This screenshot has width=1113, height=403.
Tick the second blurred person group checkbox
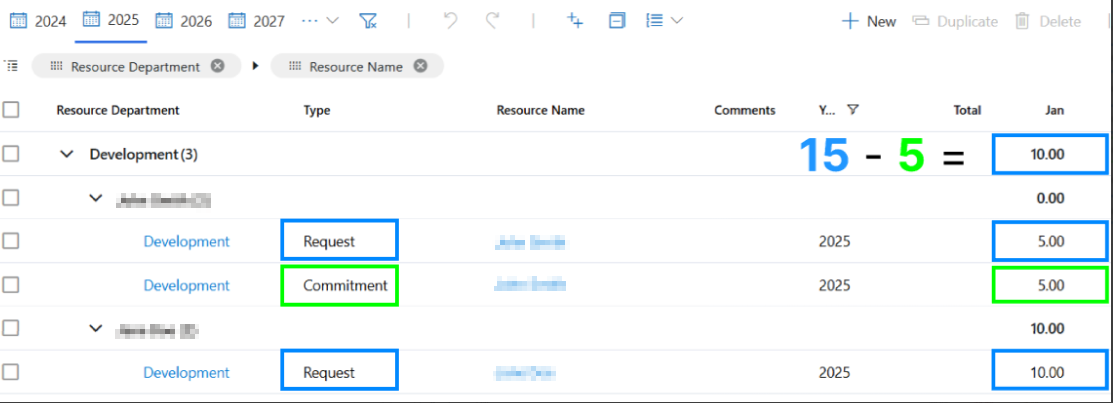[x=11, y=329]
